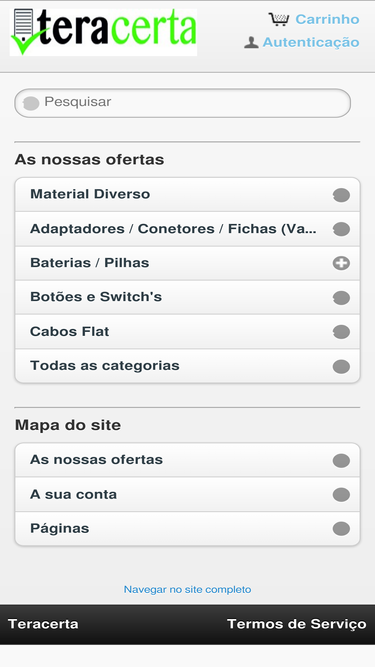Click the Teracerta logo
Image resolution: width=375 pixels, height=667 pixels.
103,32
